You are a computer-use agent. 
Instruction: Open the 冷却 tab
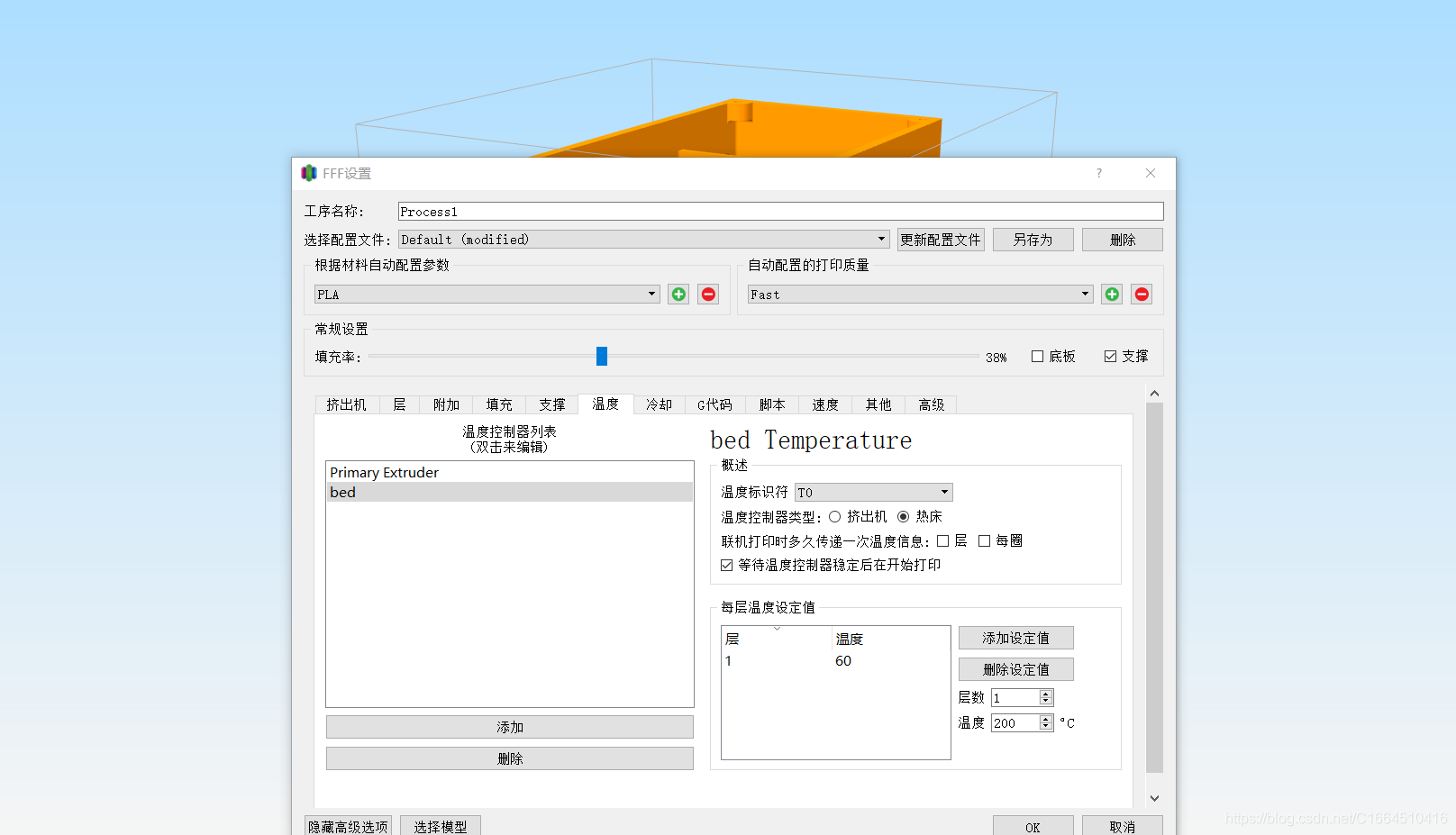click(660, 405)
